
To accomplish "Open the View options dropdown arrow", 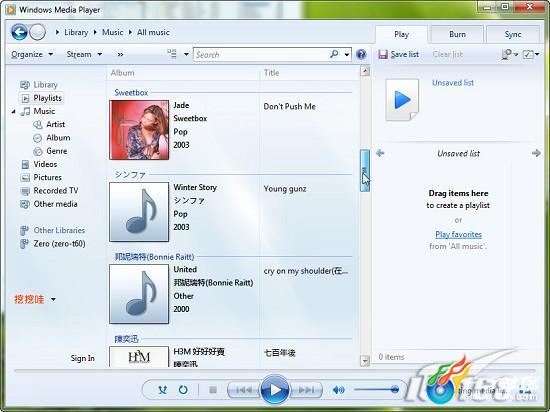I will pos(186,54).
